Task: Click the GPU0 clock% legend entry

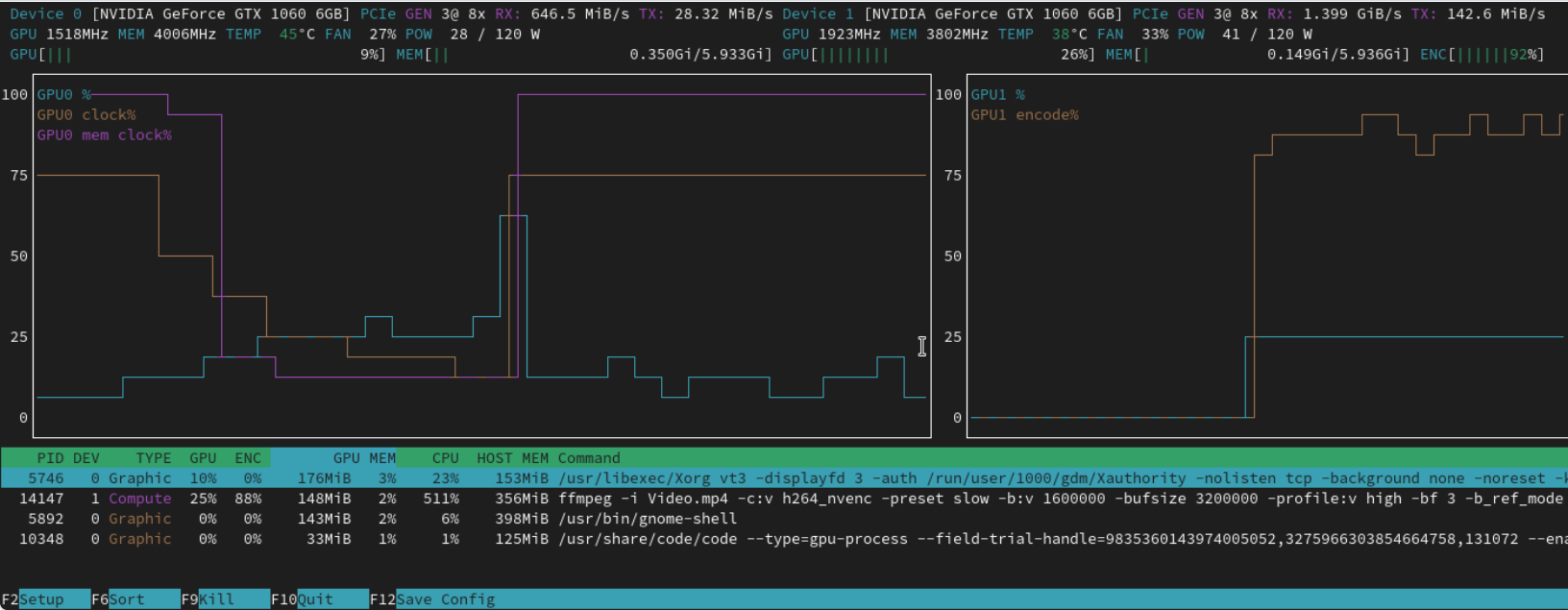Action: point(86,114)
